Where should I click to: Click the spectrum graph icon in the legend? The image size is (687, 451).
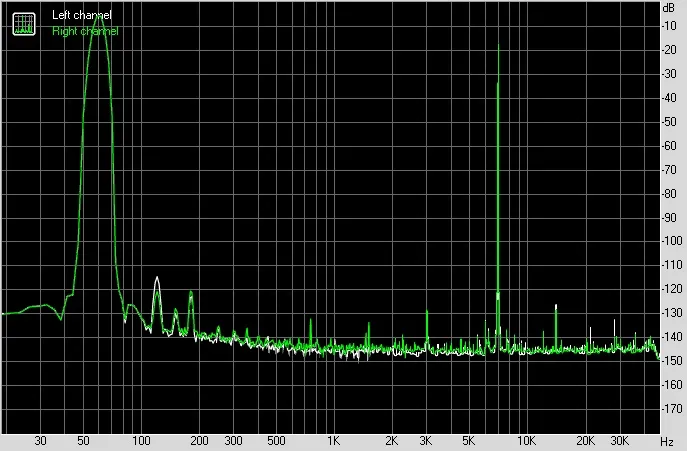pos(24,24)
